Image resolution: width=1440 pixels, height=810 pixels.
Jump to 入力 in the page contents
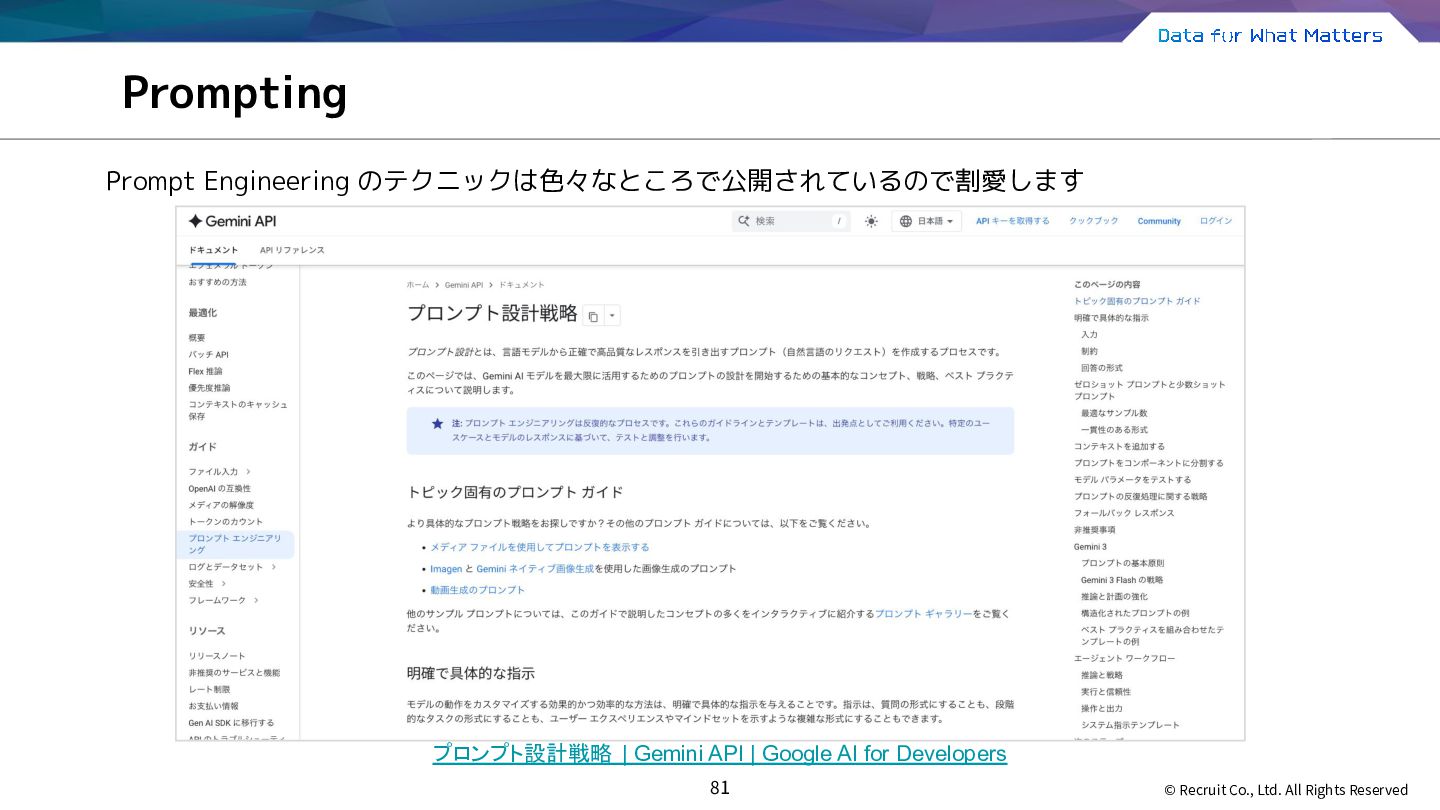[1089, 334]
